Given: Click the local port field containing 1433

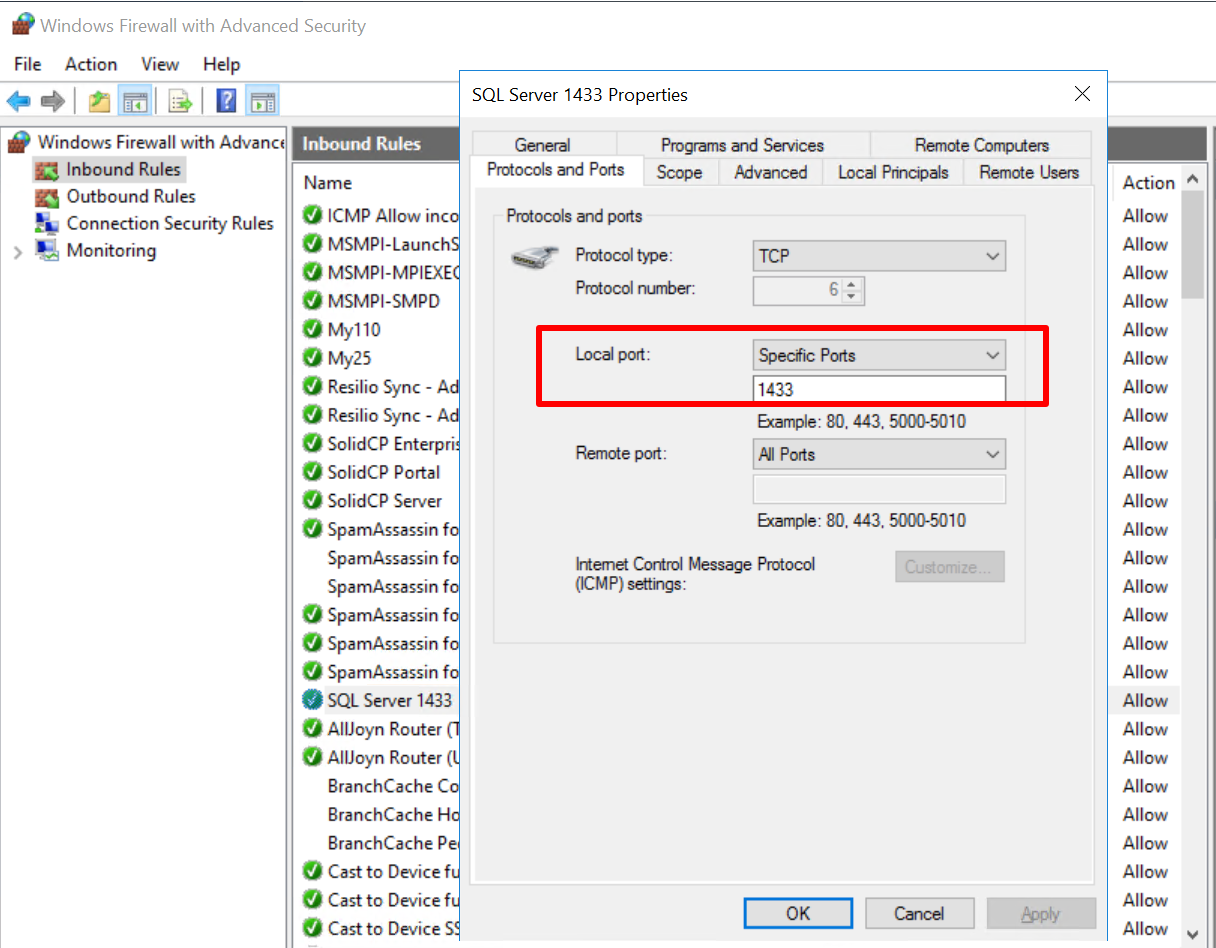Looking at the screenshot, I should point(878,389).
